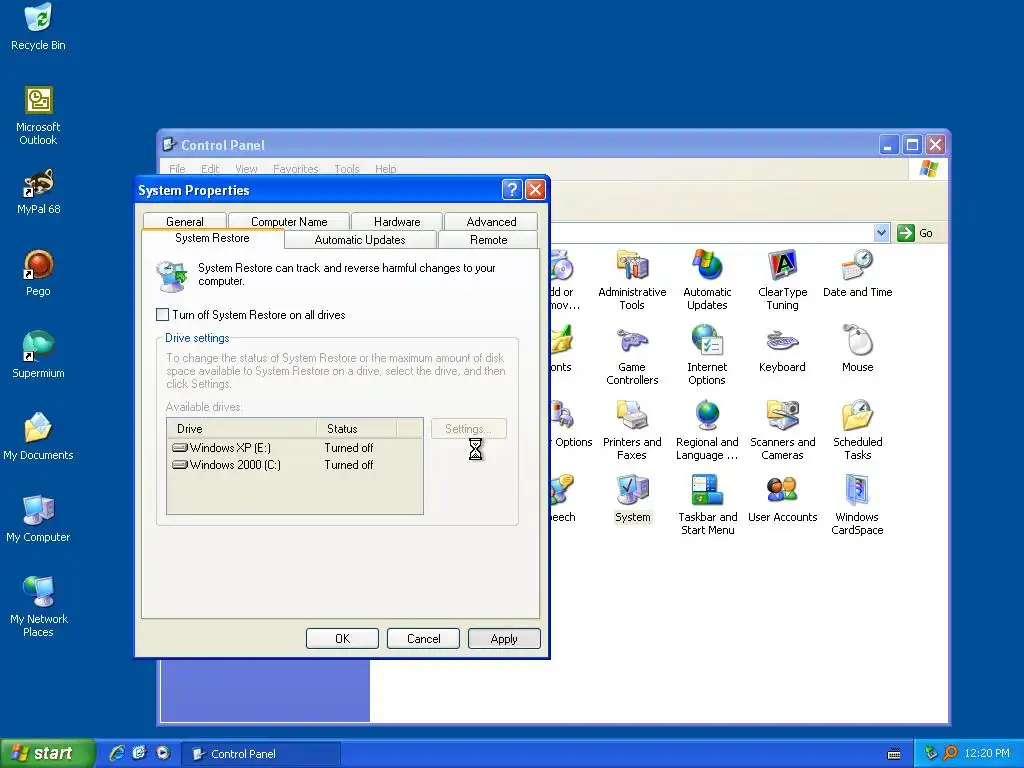Click the System Restore tab
Viewport: 1024px width, 768px height.
pyautogui.click(x=212, y=238)
